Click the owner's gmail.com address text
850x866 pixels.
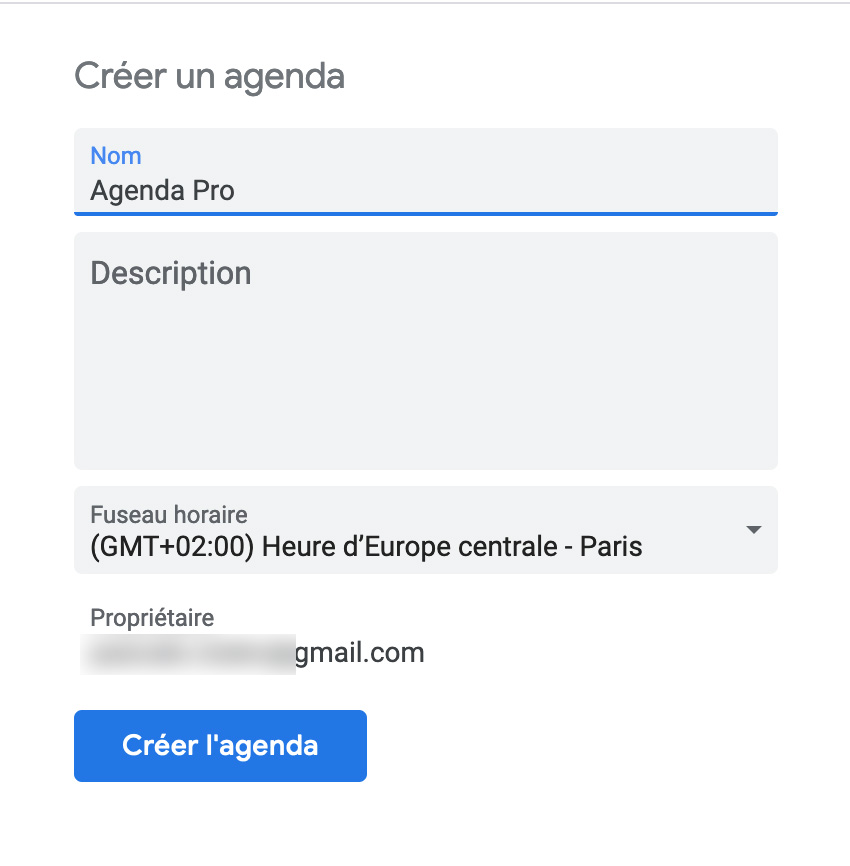click(360, 654)
